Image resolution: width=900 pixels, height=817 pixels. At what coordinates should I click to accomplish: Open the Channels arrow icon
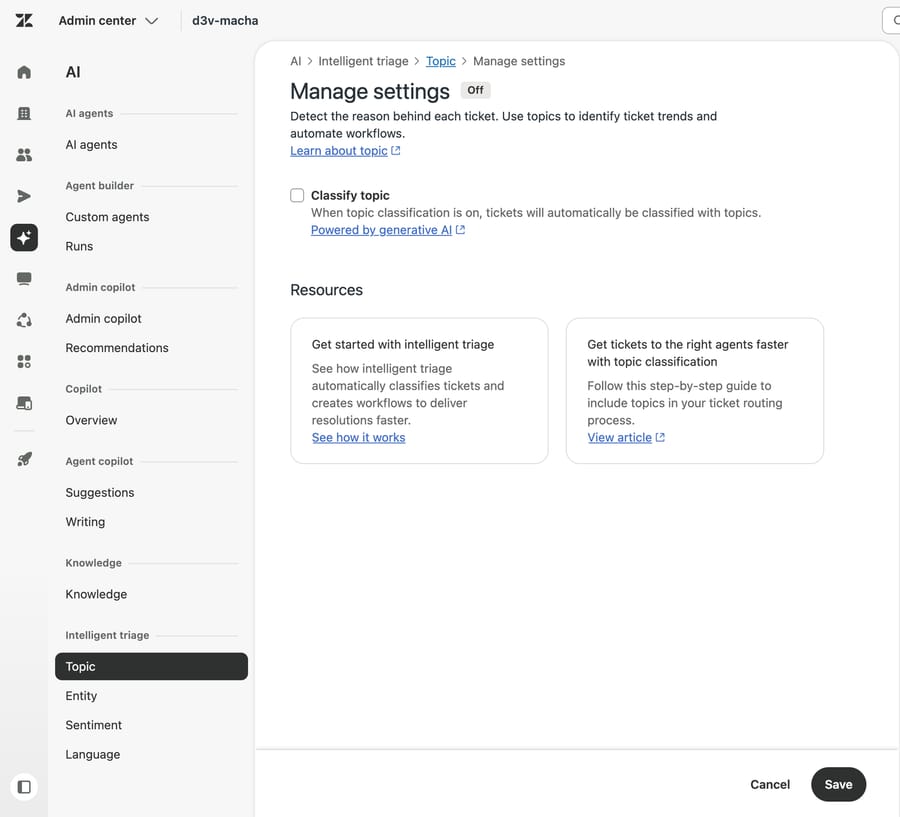[24, 196]
